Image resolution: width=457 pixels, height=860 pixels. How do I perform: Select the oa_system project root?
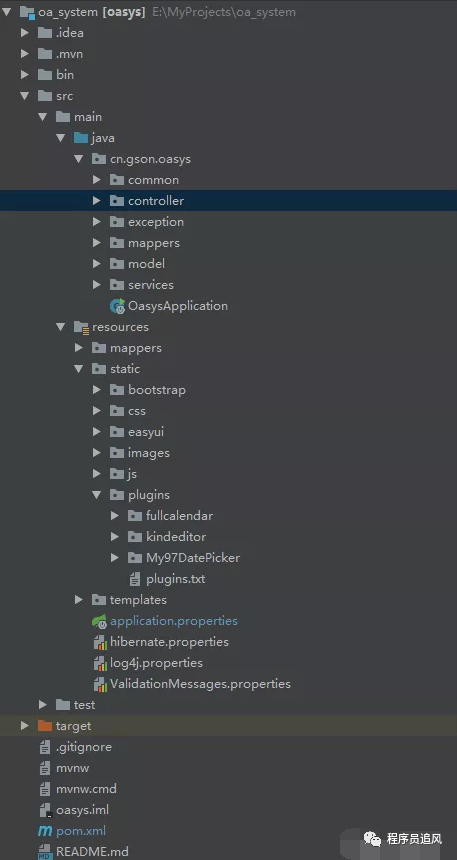tap(92, 12)
